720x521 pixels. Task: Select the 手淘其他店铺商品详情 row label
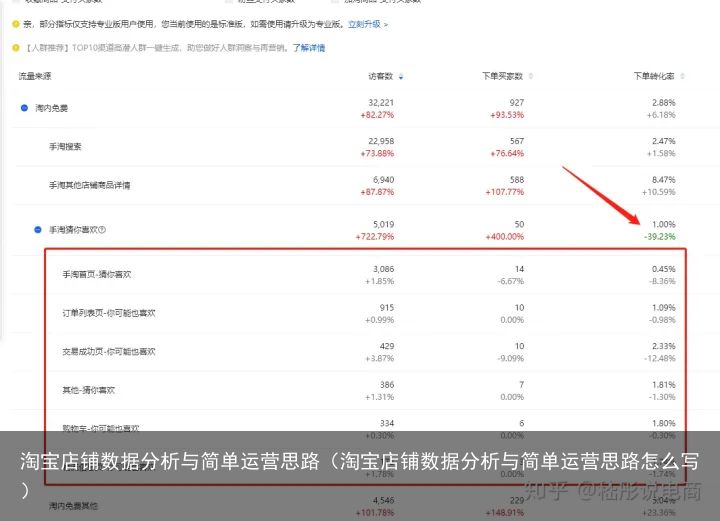90,185
